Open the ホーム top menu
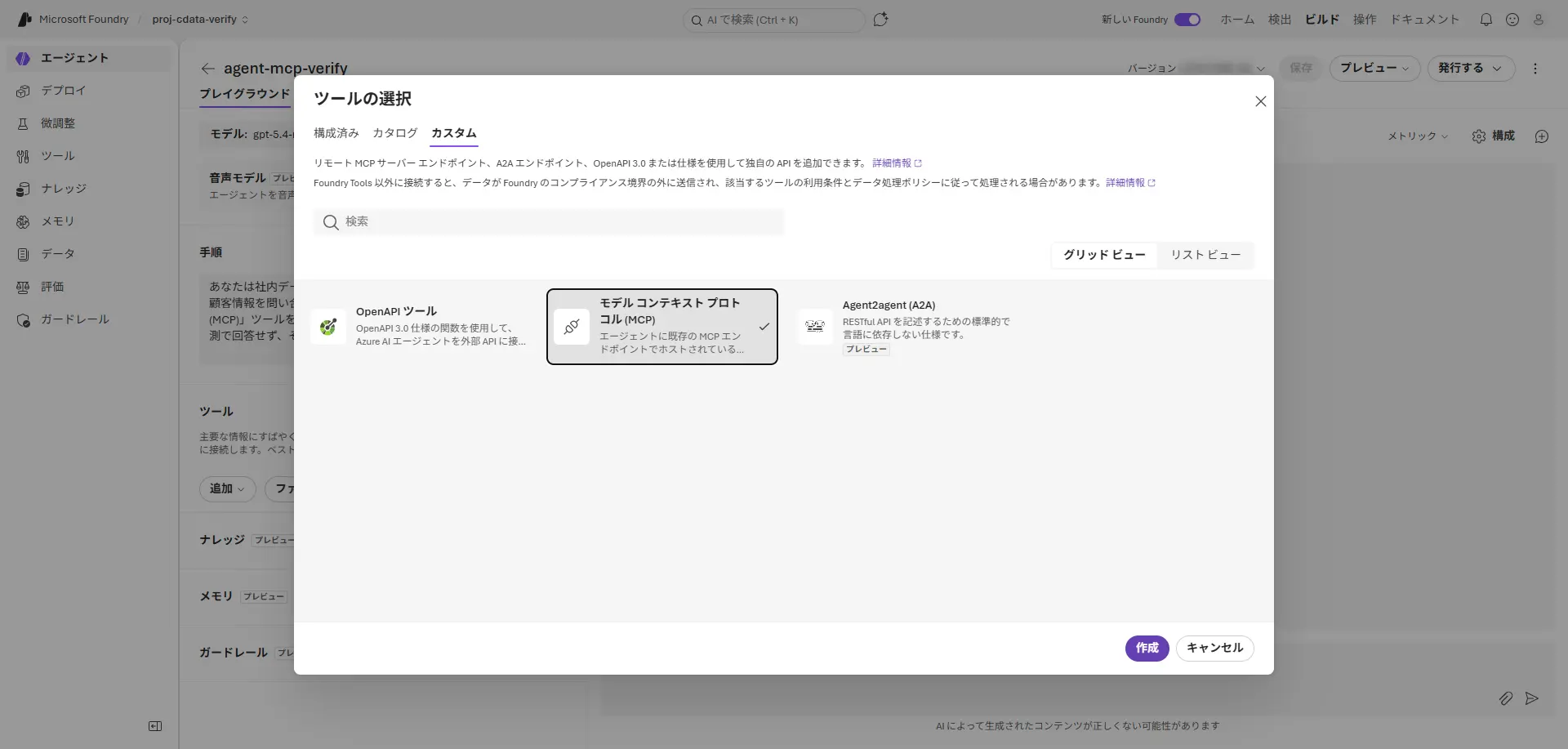Image resolution: width=1568 pixels, height=749 pixels. click(1237, 20)
